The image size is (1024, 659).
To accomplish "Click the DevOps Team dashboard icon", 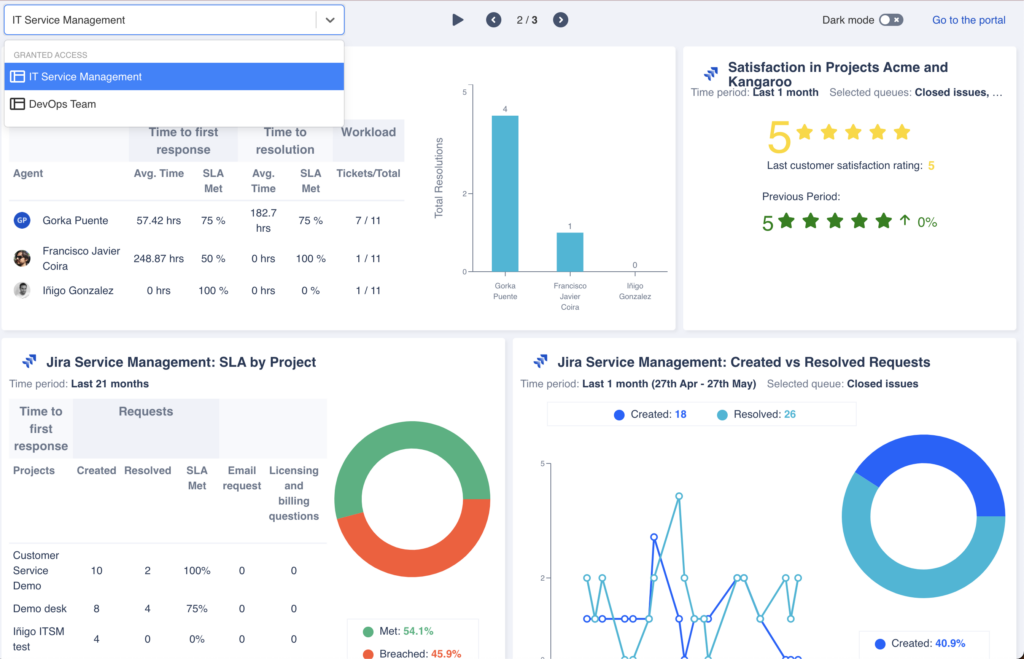I will [18, 104].
